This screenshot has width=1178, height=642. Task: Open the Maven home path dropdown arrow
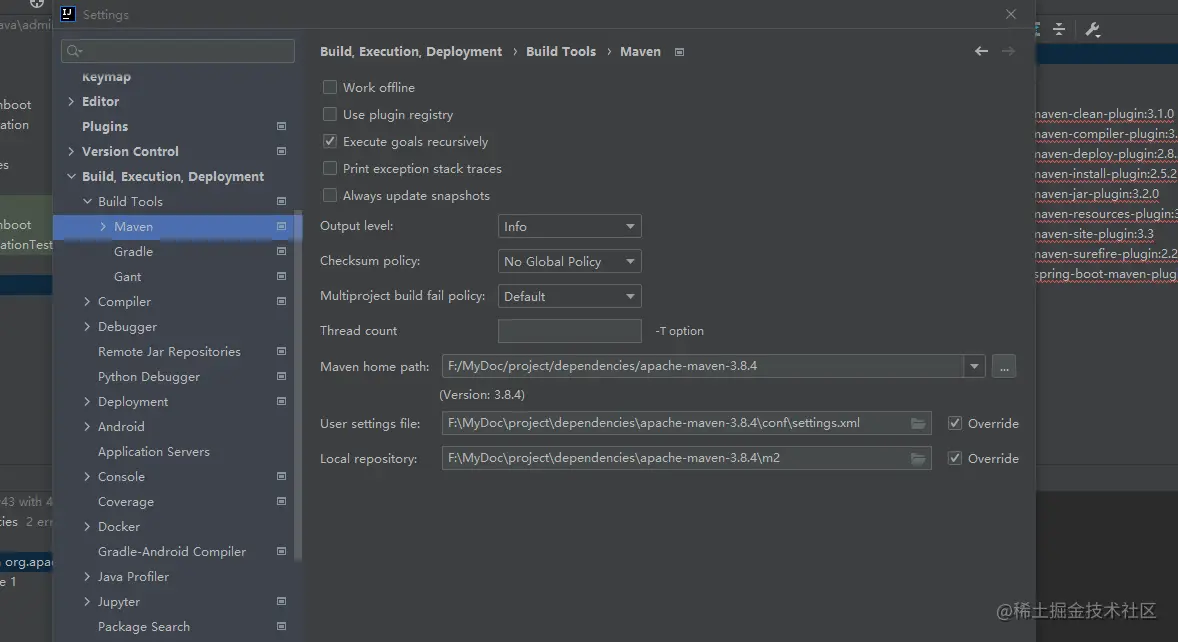point(974,366)
